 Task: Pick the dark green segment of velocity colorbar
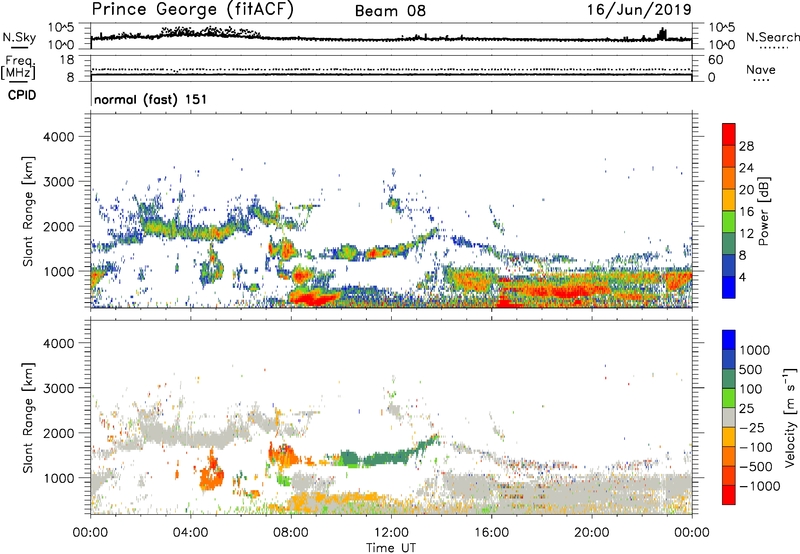pos(729,379)
